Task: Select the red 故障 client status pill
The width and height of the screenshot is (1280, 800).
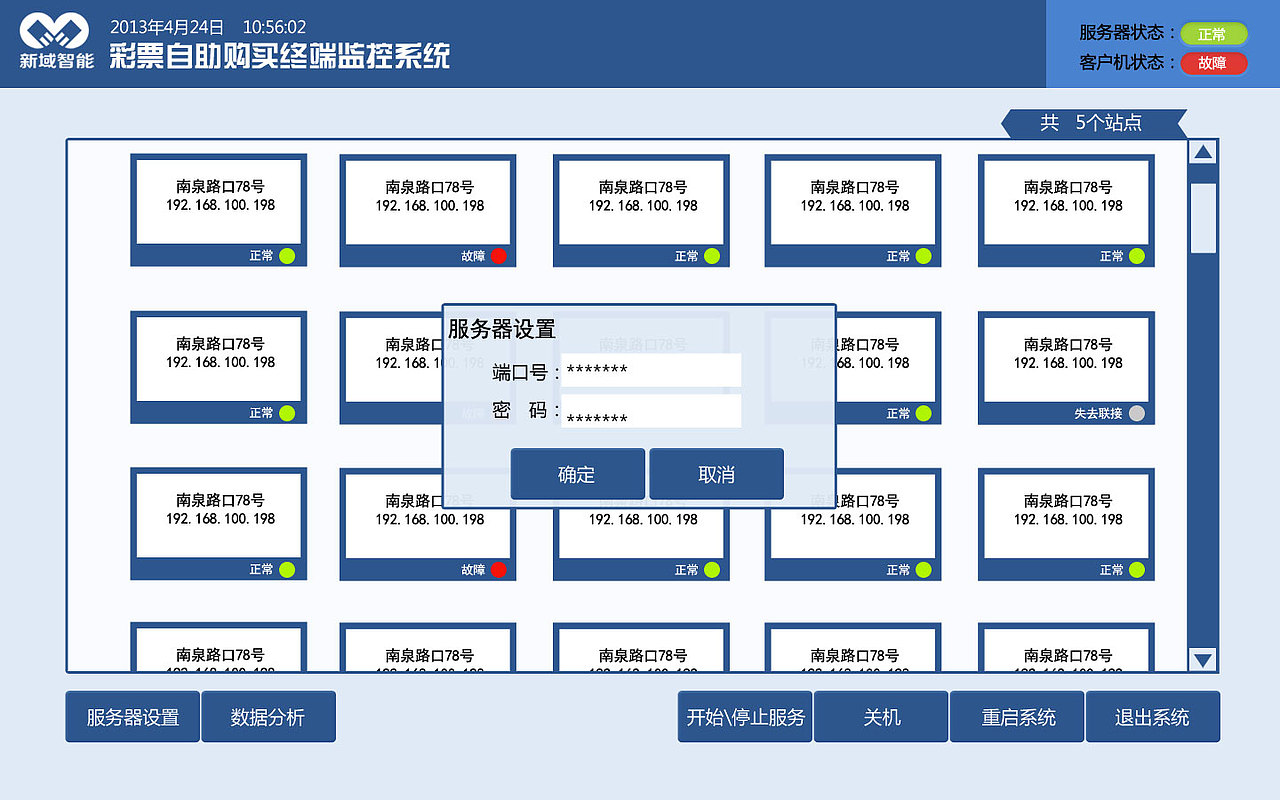Action: tap(1213, 63)
